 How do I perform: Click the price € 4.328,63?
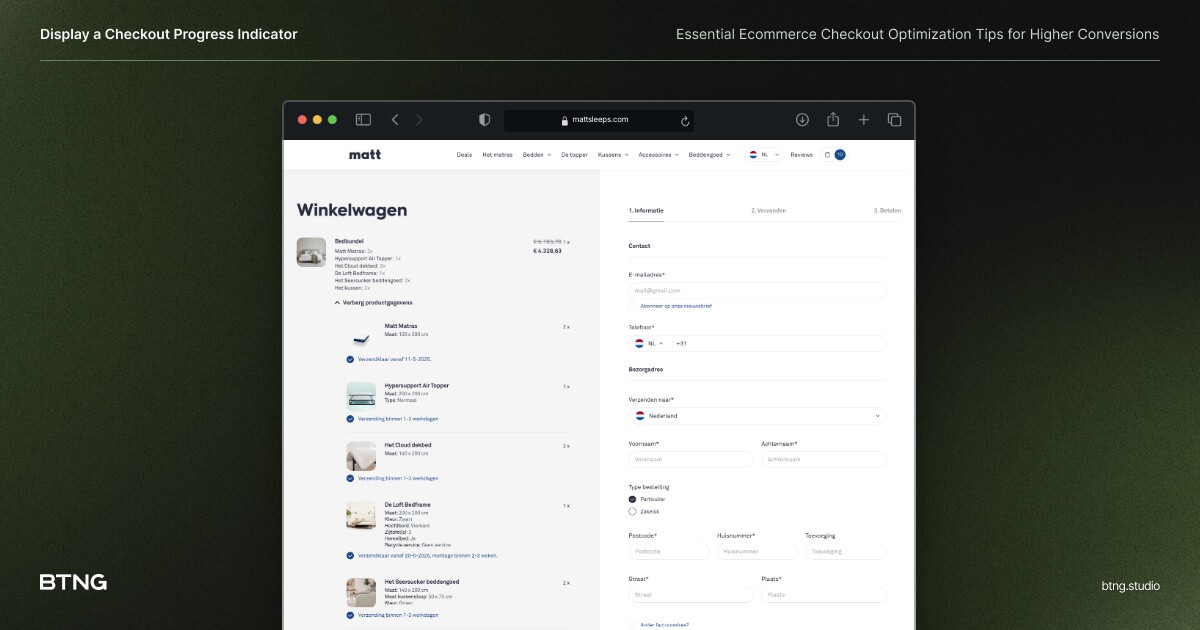(x=547, y=251)
